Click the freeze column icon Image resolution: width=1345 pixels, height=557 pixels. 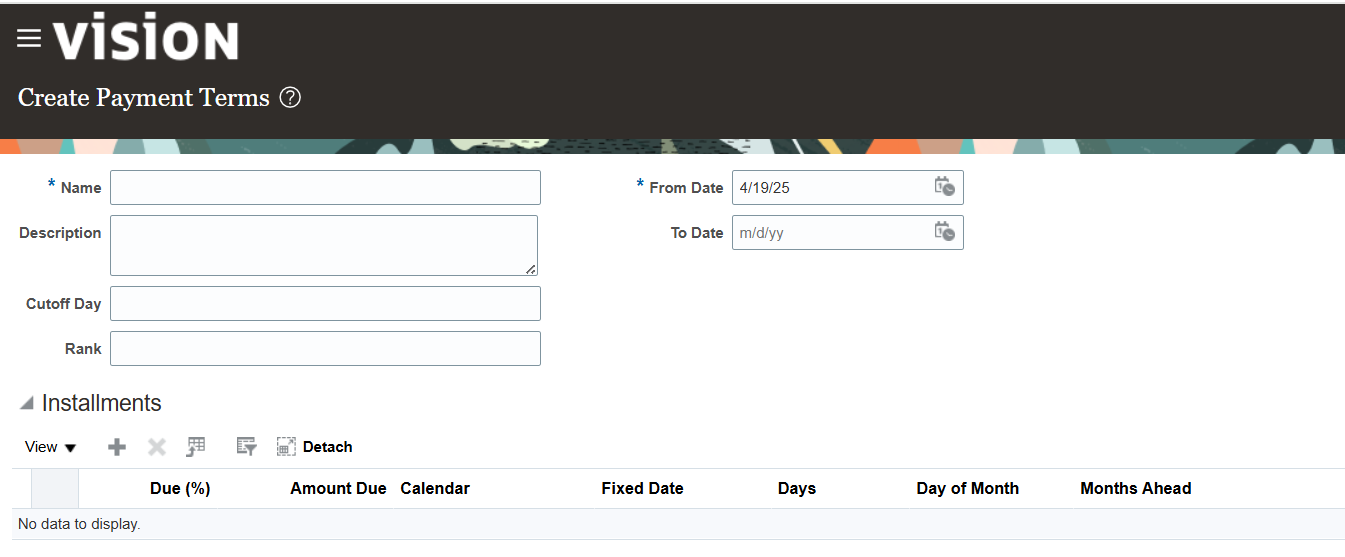tap(196, 447)
